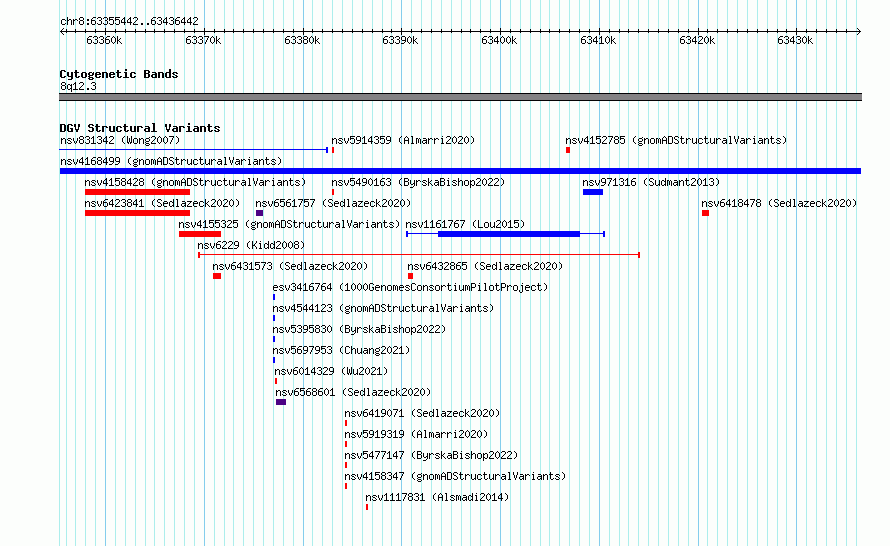
Task: Click the 63380k ruler tick label
Action: [302, 40]
